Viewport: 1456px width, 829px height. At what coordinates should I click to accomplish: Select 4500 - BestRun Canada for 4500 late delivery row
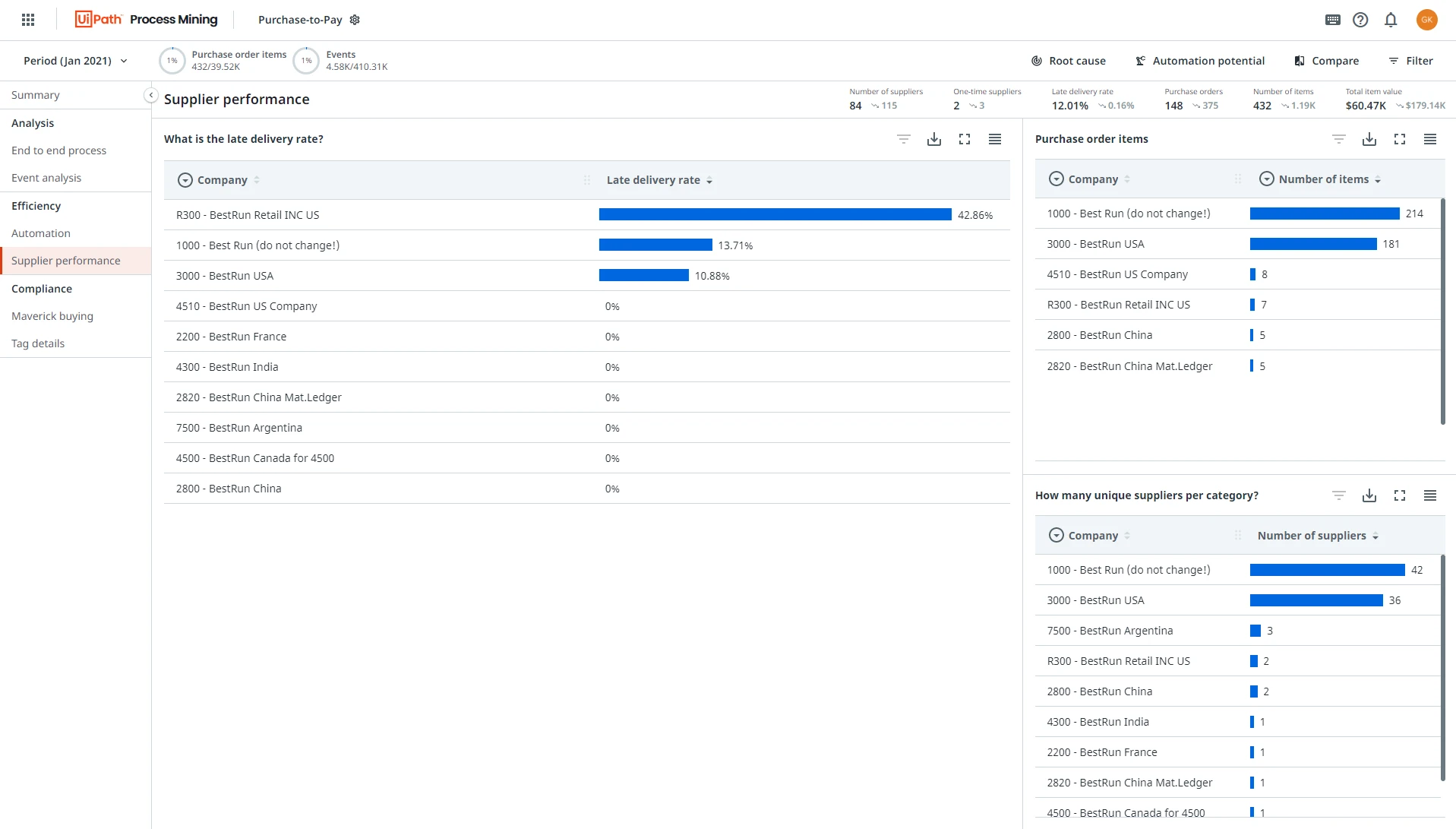tap(587, 458)
